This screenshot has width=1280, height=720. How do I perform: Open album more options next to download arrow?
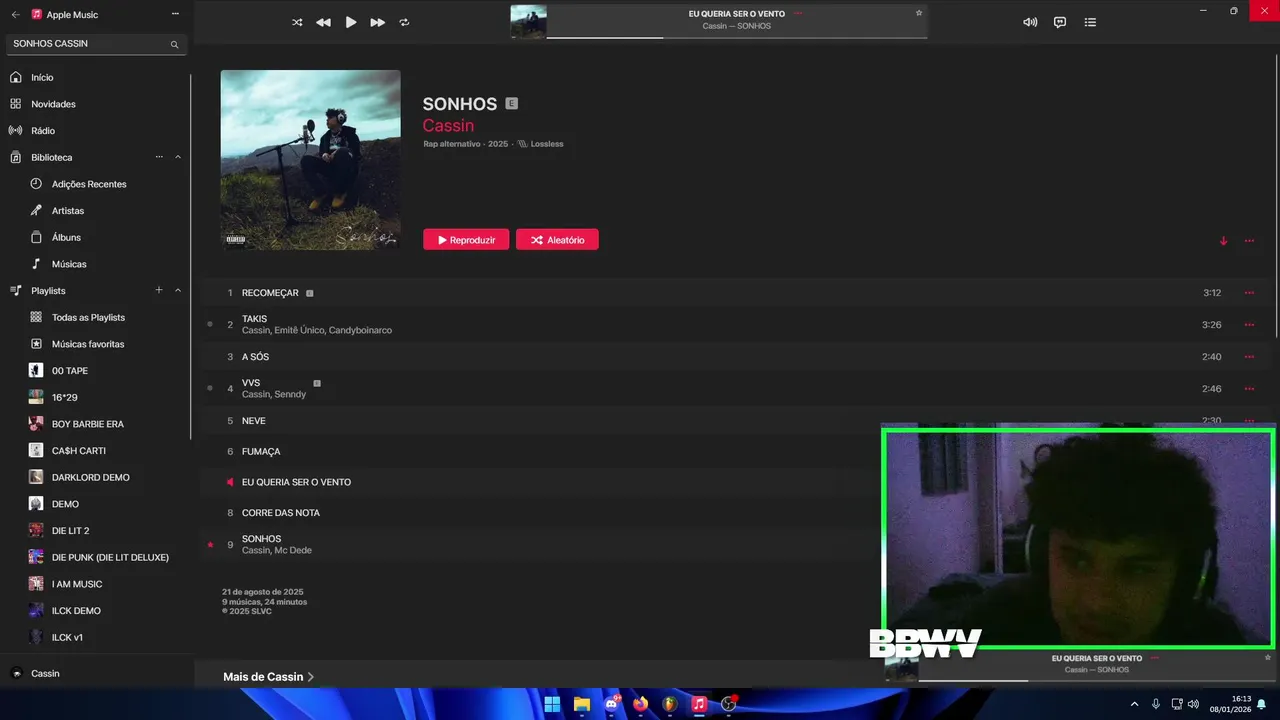coord(1249,241)
